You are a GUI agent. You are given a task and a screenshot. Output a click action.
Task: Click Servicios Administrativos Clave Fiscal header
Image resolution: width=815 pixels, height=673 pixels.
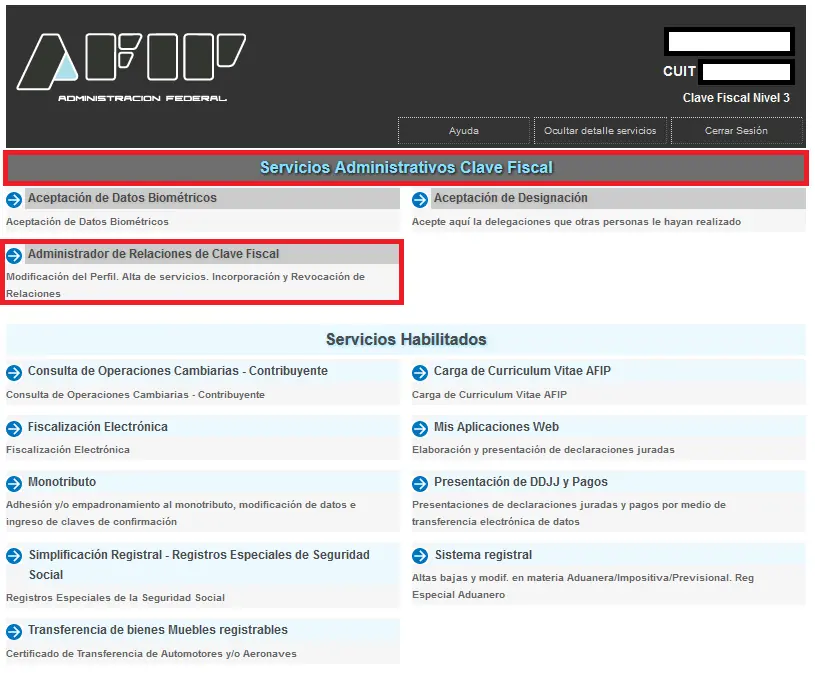pyautogui.click(x=406, y=167)
